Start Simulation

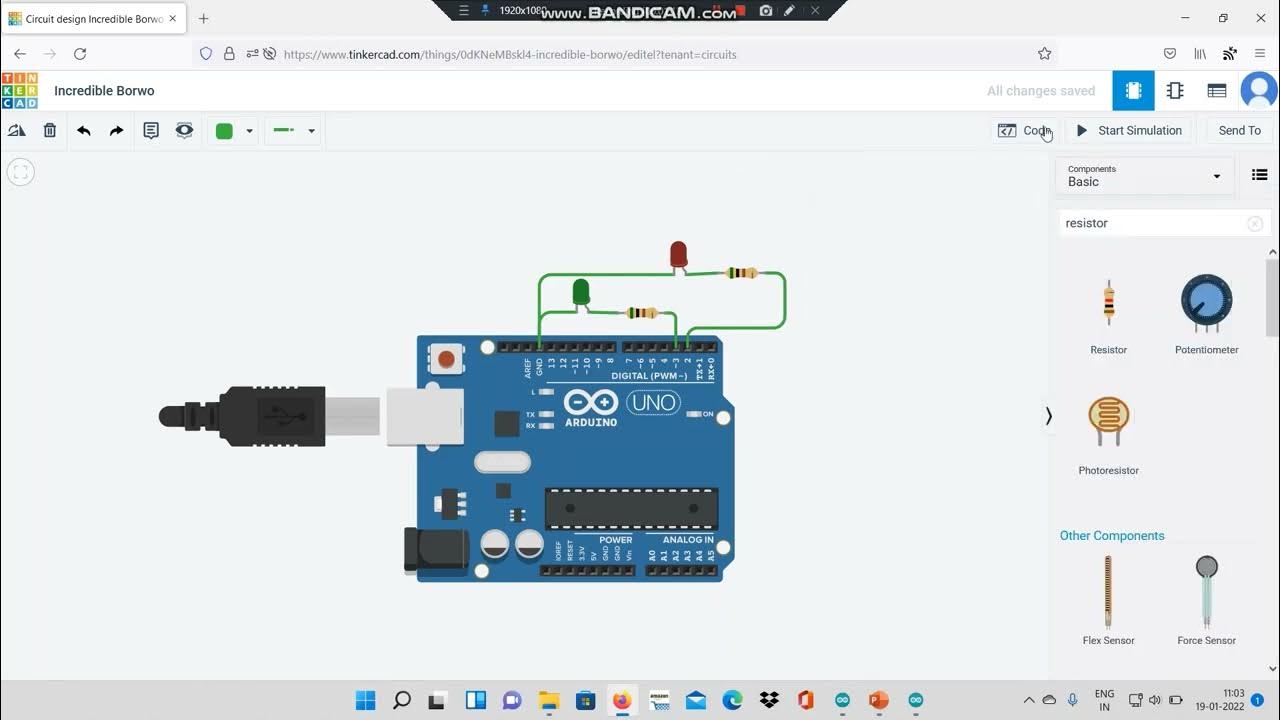click(1129, 131)
